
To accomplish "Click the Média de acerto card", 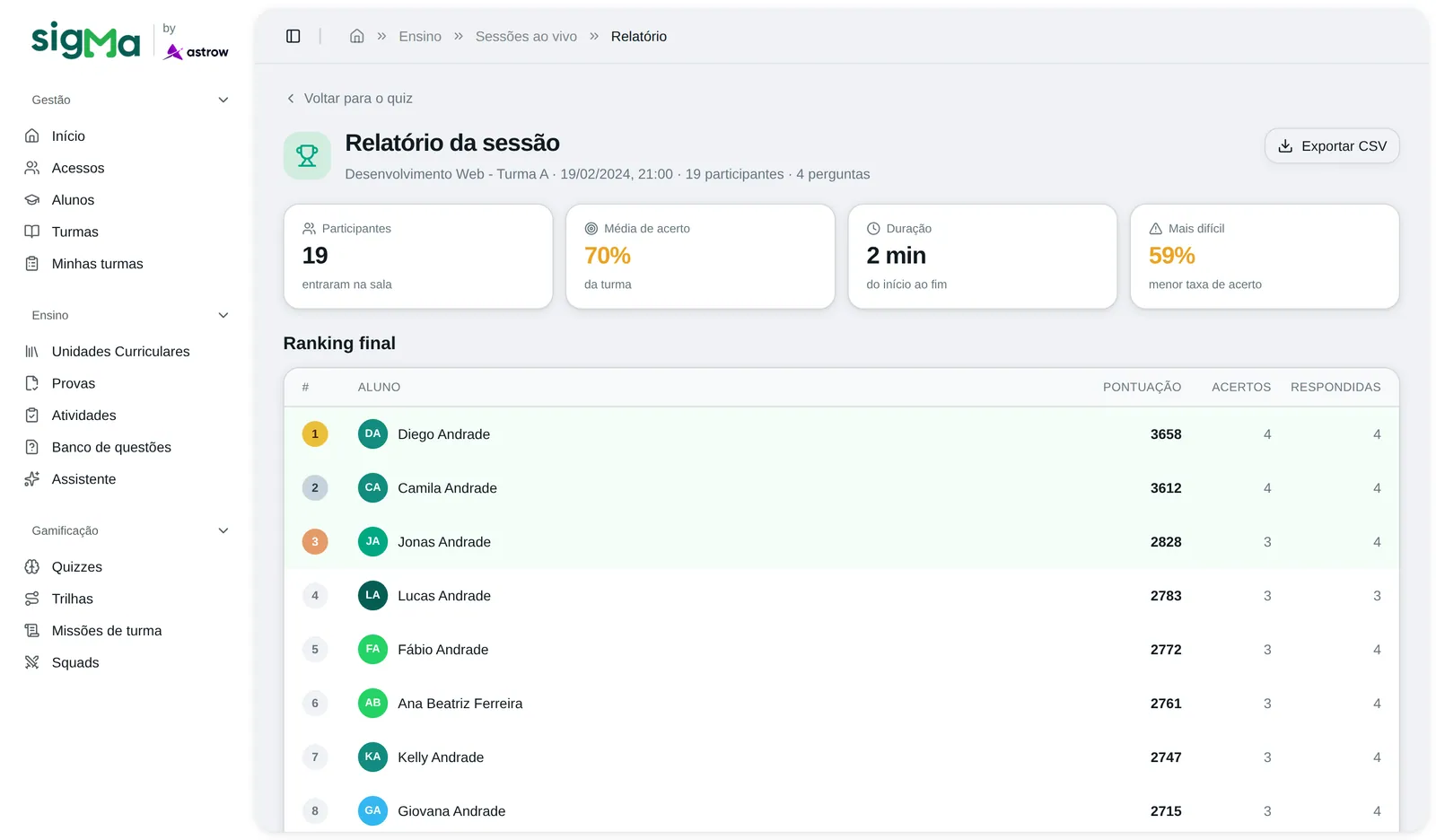I will pos(700,256).
